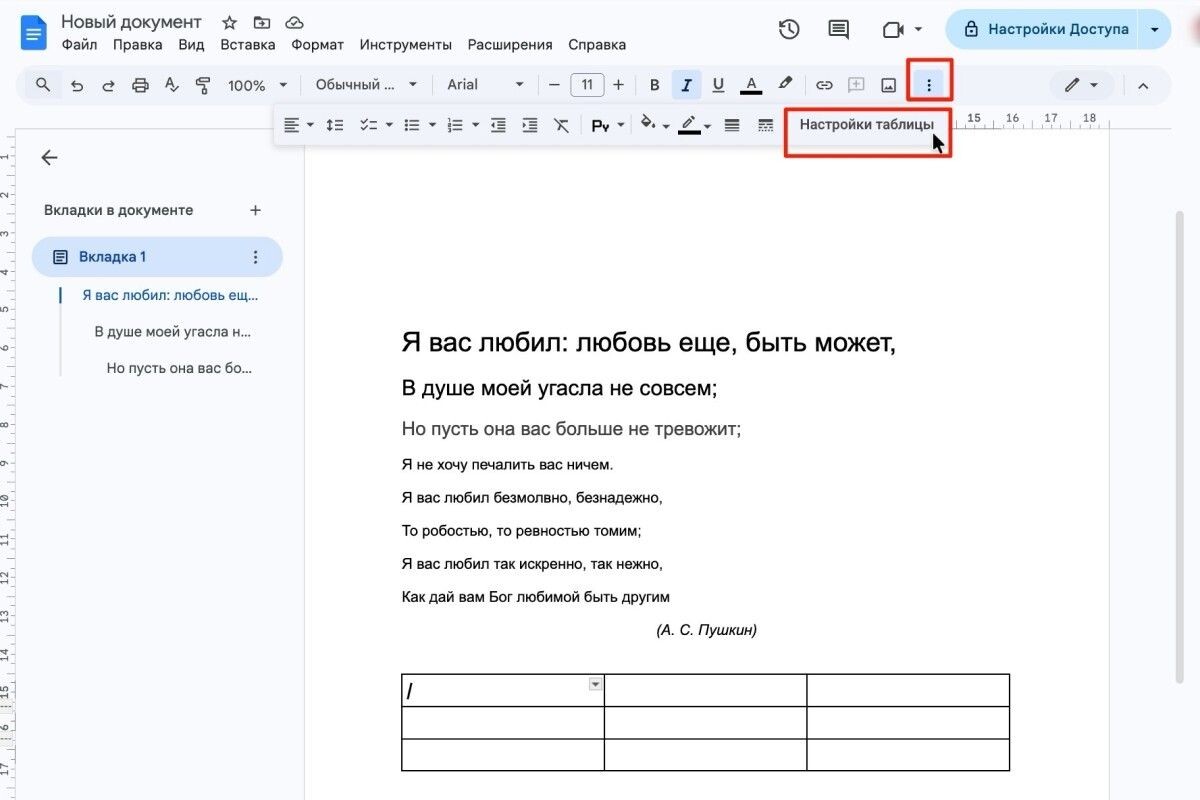1200x800 pixels.
Task: Click the three-dot more toolbar button
Action: [929, 85]
